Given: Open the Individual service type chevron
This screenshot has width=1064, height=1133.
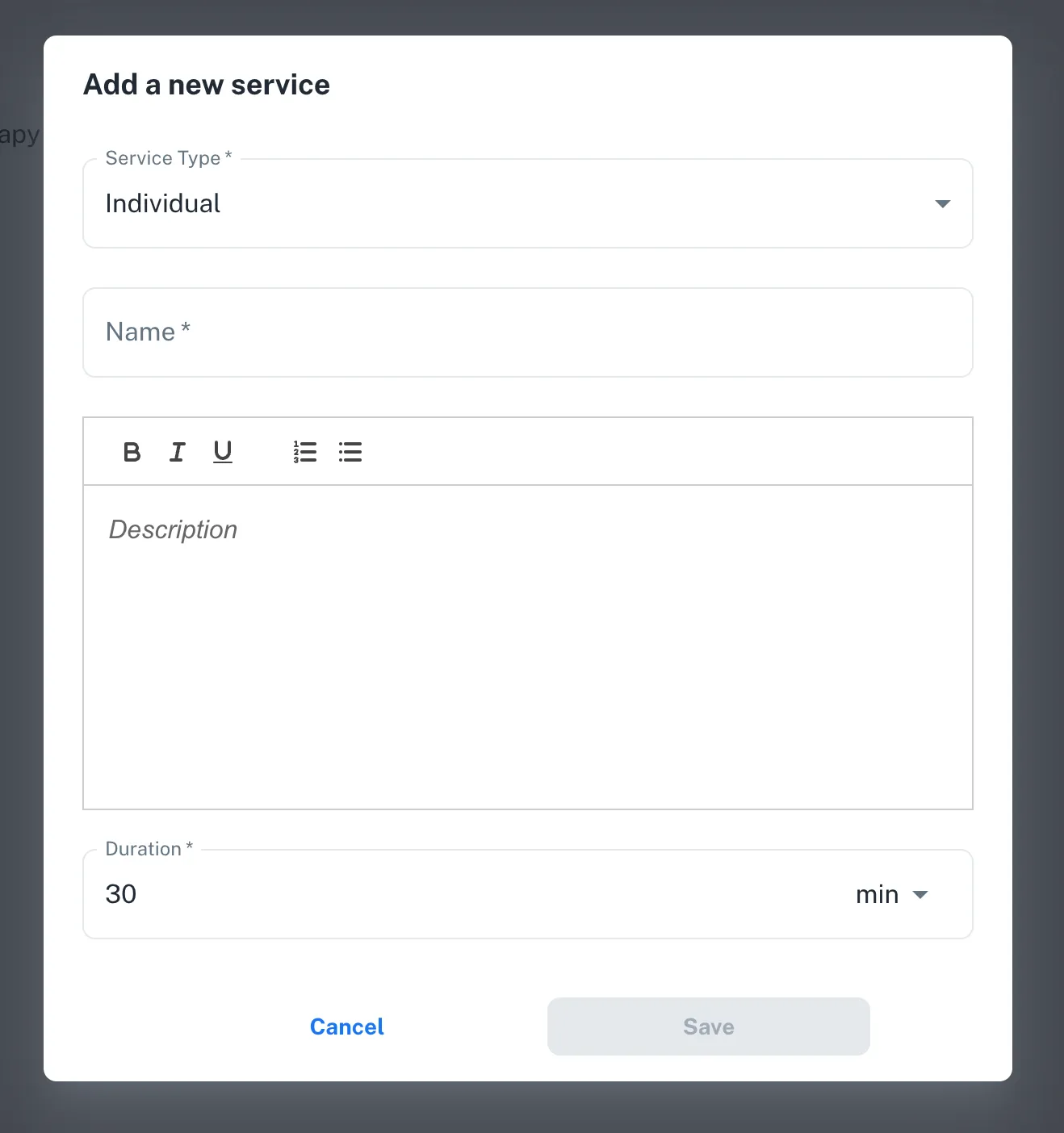Looking at the screenshot, I should pos(941,203).
